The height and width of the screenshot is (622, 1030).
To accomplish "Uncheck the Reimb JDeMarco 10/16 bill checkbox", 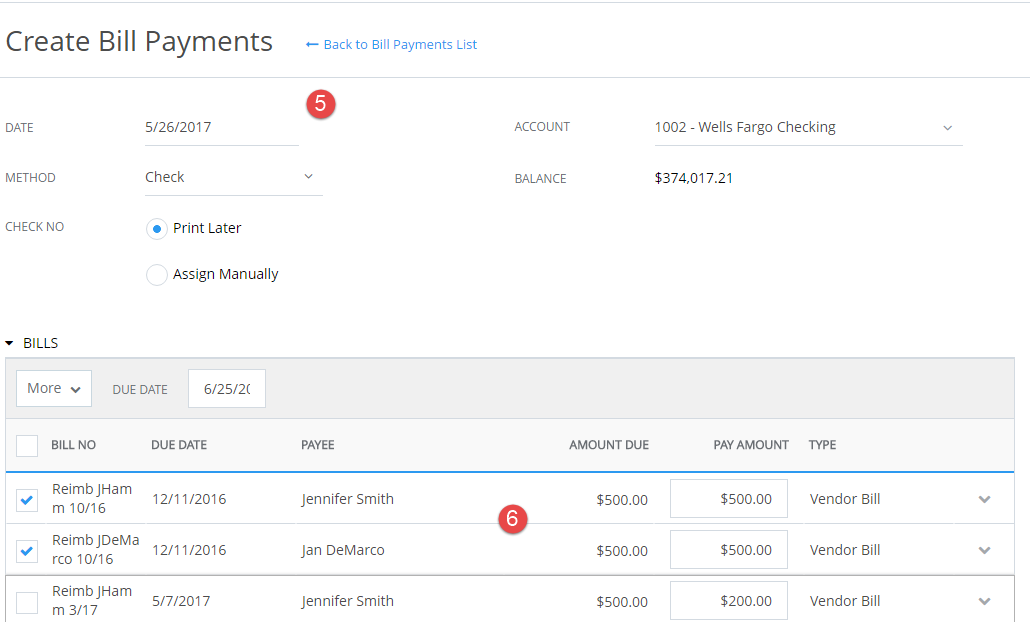I will pos(27,550).
